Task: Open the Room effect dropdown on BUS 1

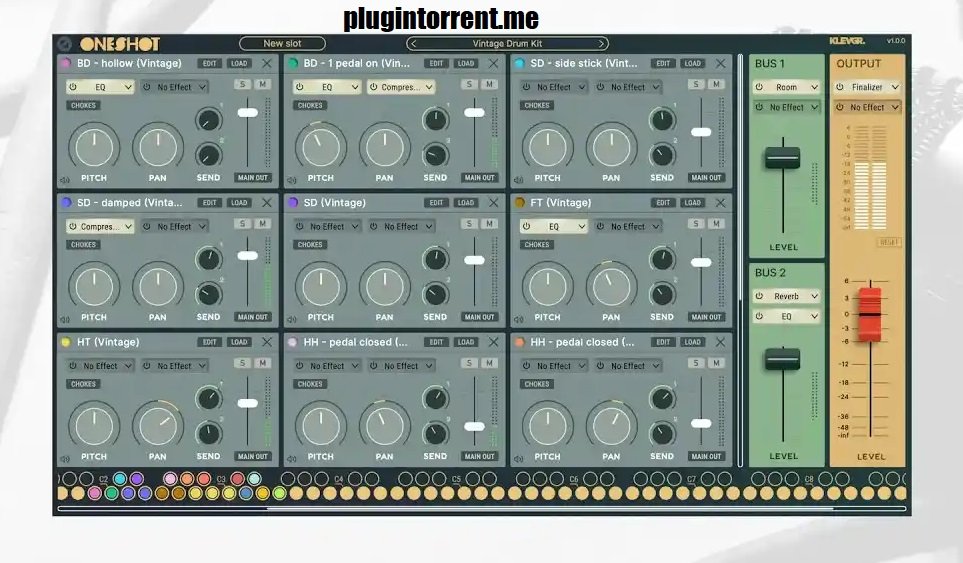Action: [787, 87]
